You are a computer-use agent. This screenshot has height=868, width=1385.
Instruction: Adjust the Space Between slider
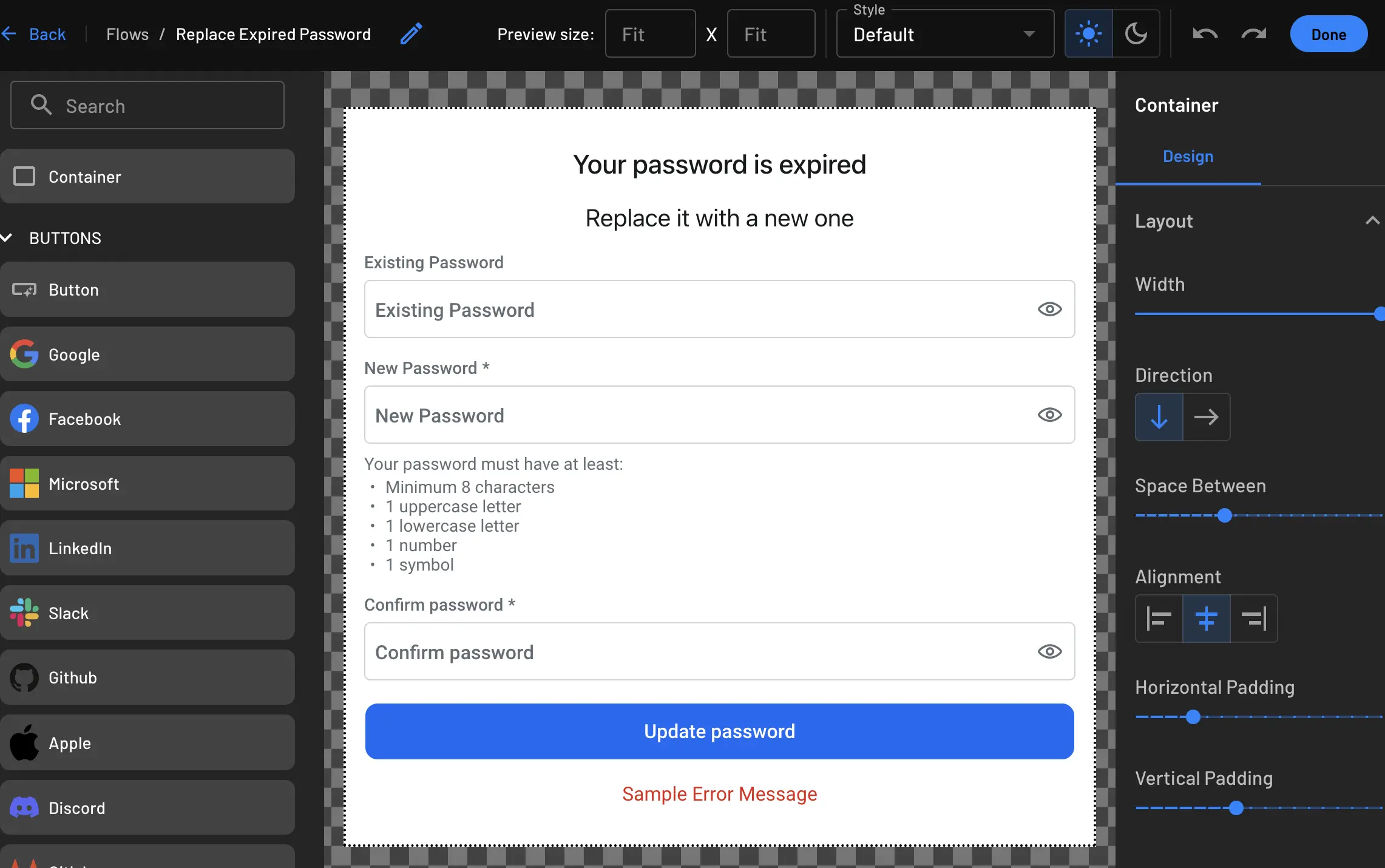pos(1225,515)
